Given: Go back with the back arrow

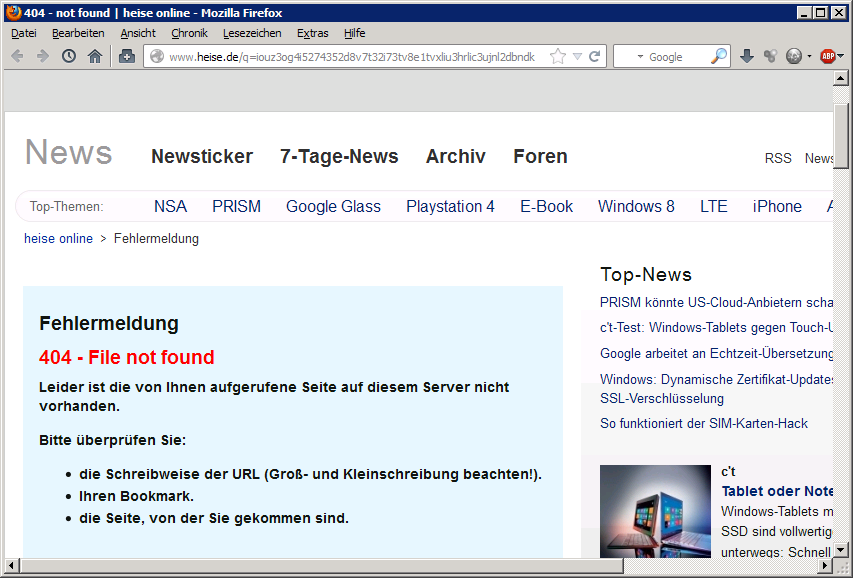Looking at the screenshot, I should point(17,56).
